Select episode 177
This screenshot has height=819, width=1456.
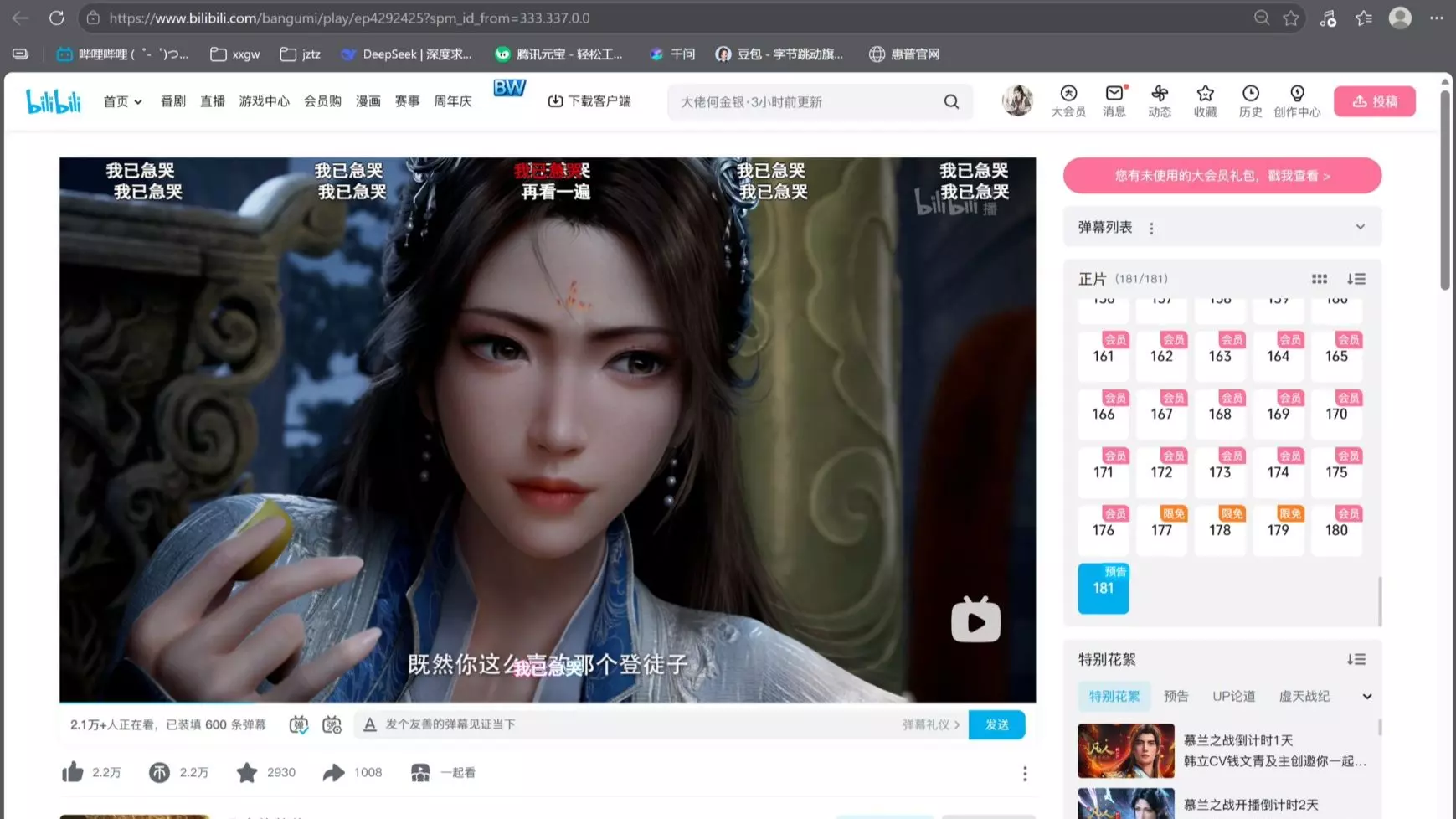[x=1162, y=530]
